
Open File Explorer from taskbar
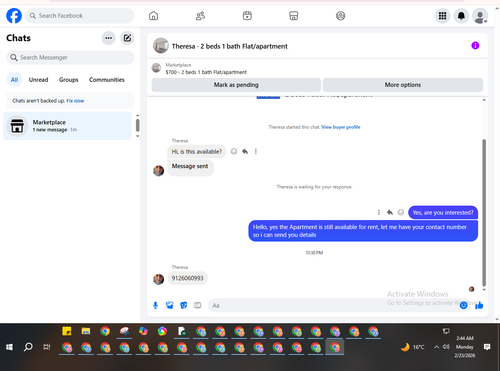pyautogui.click(x=86, y=331)
